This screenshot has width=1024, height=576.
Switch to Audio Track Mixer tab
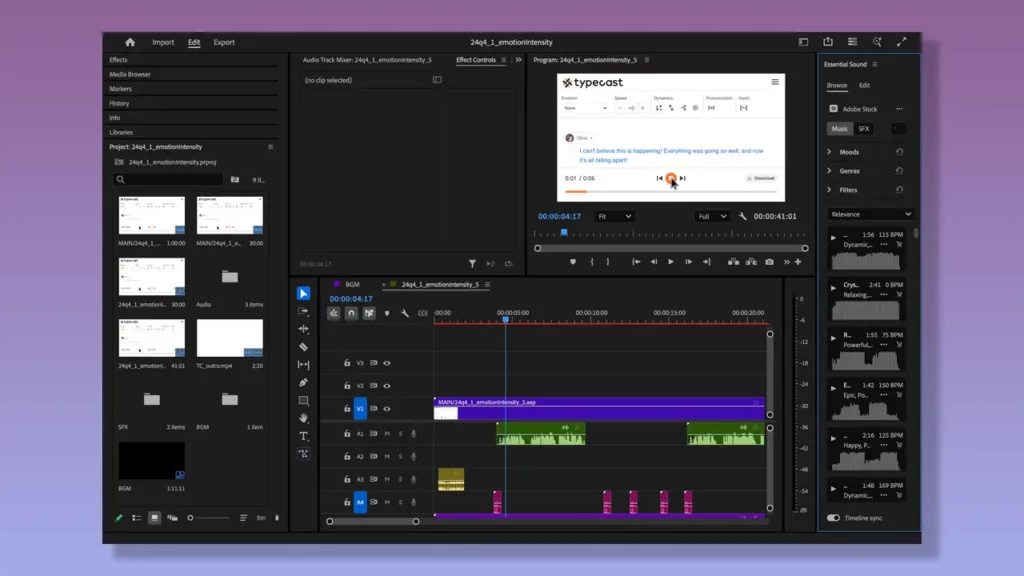coord(367,60)
